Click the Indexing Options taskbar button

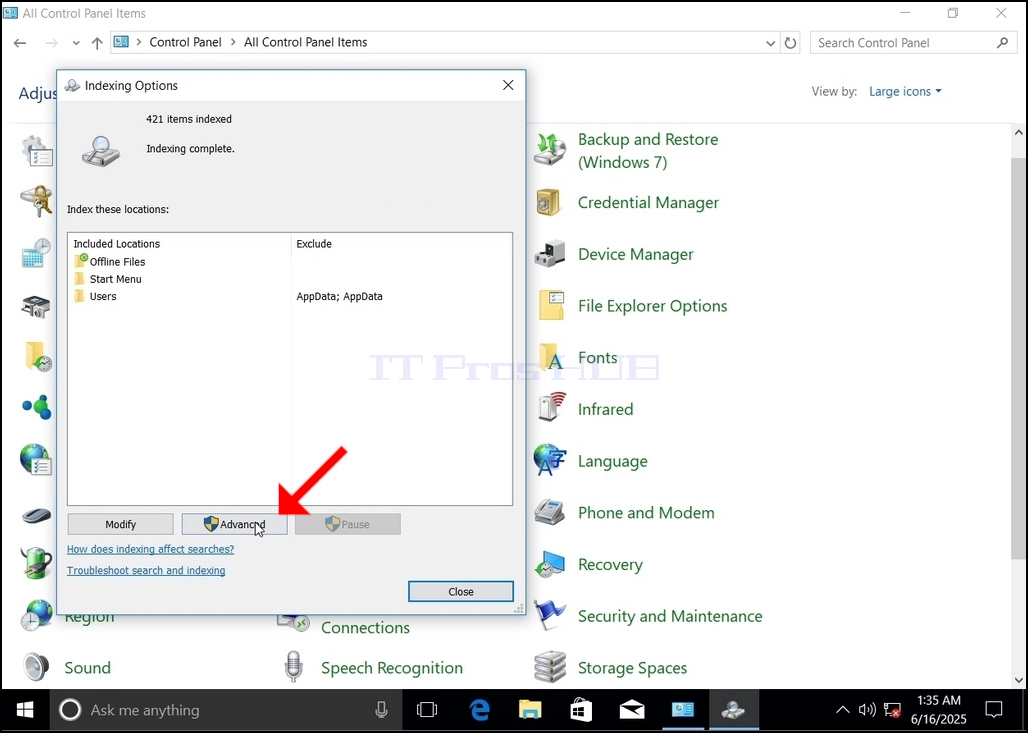[x=733, y=710]
